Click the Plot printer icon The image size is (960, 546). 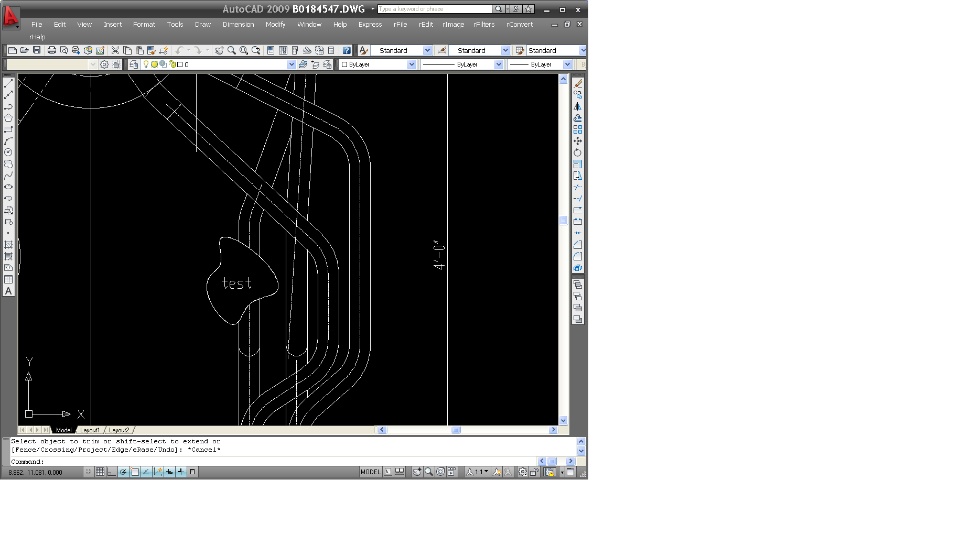(x=51, y=50)
